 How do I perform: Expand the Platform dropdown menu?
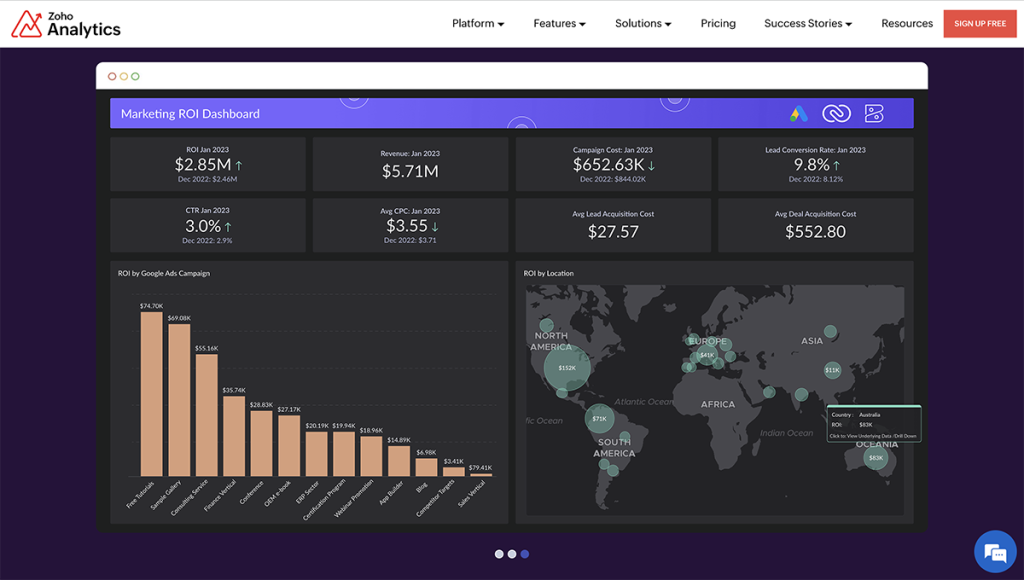(x=478, y=24)
